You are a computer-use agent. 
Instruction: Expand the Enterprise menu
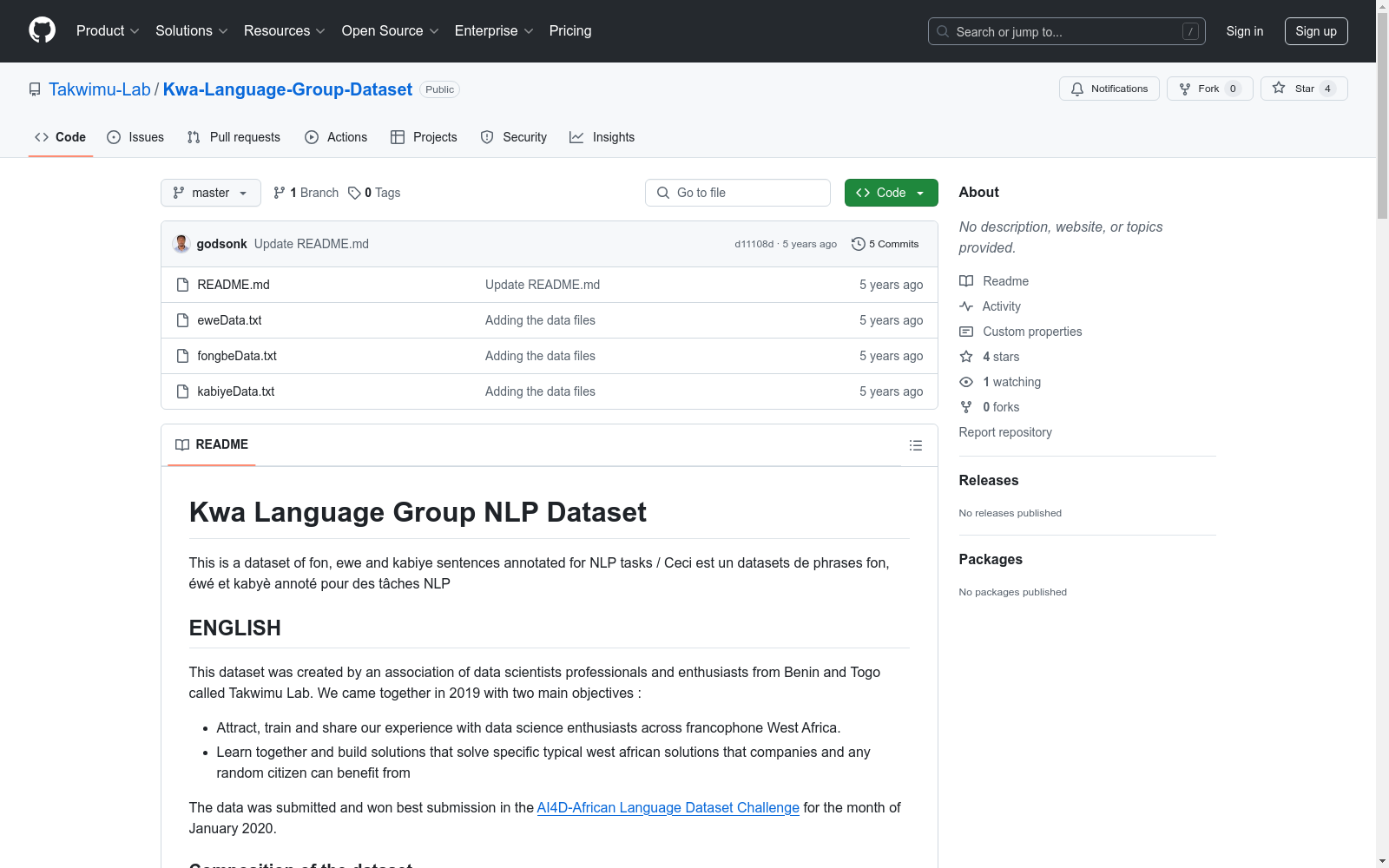[x=494, y=30]
